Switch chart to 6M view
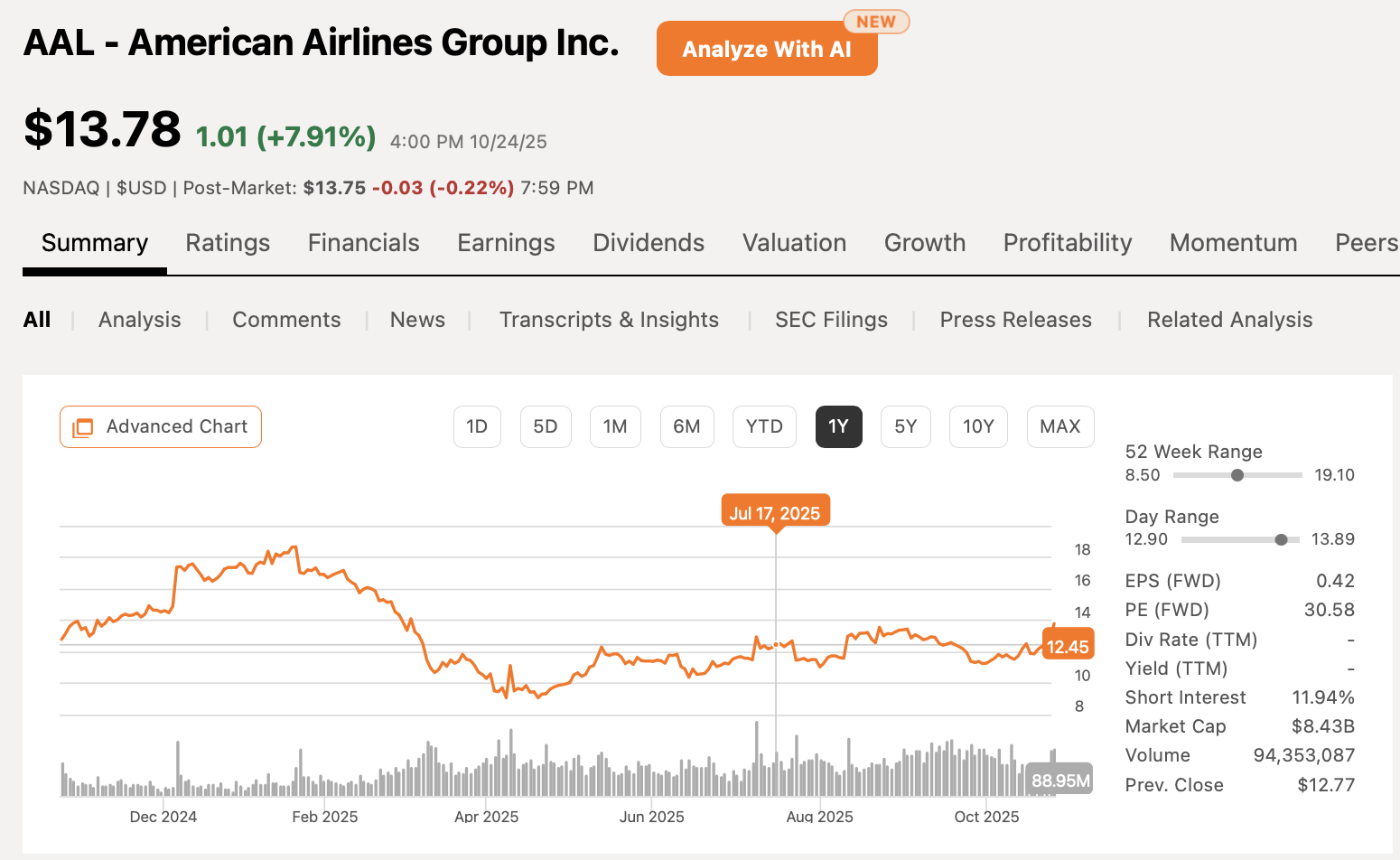This screenshot has width=1400, height=860. pyautogui.click(x=686, y=426)
